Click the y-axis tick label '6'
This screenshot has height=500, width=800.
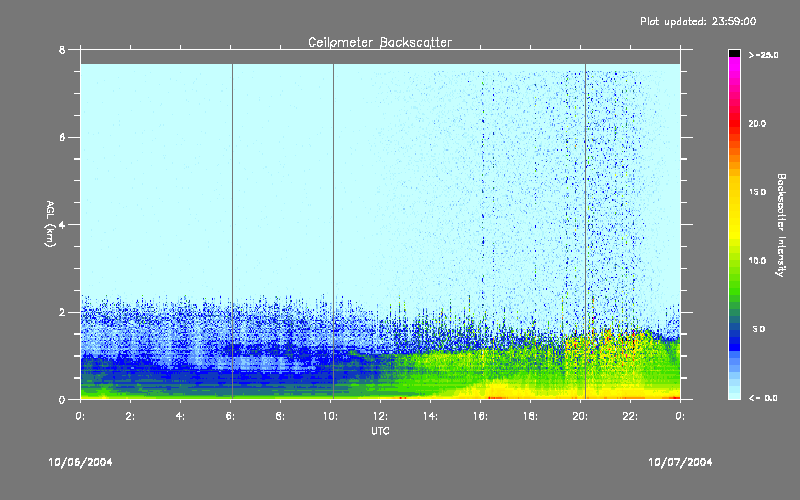coord(62,137)
